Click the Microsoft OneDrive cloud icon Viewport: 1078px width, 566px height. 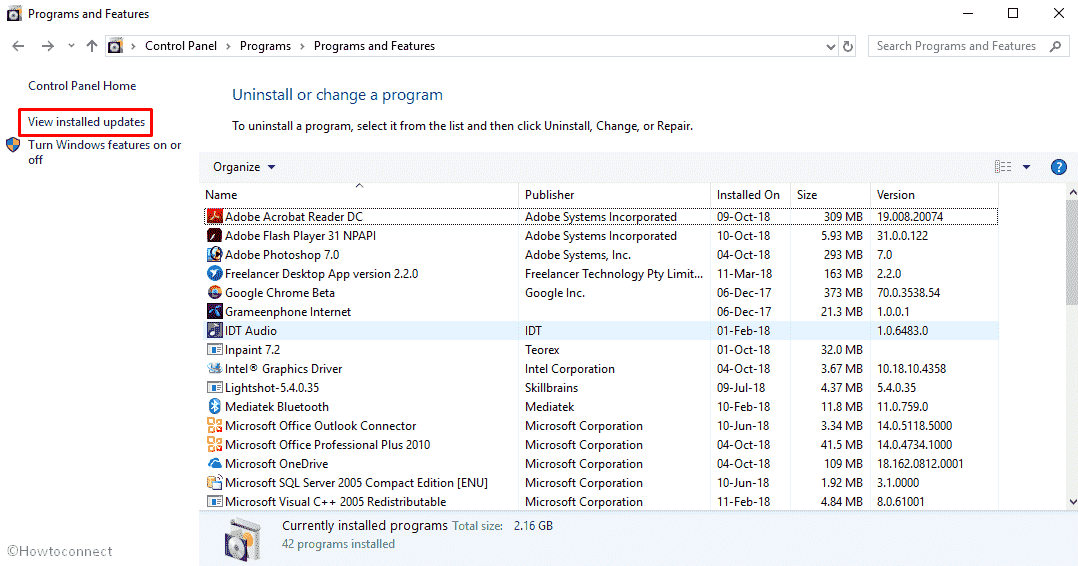214,464
